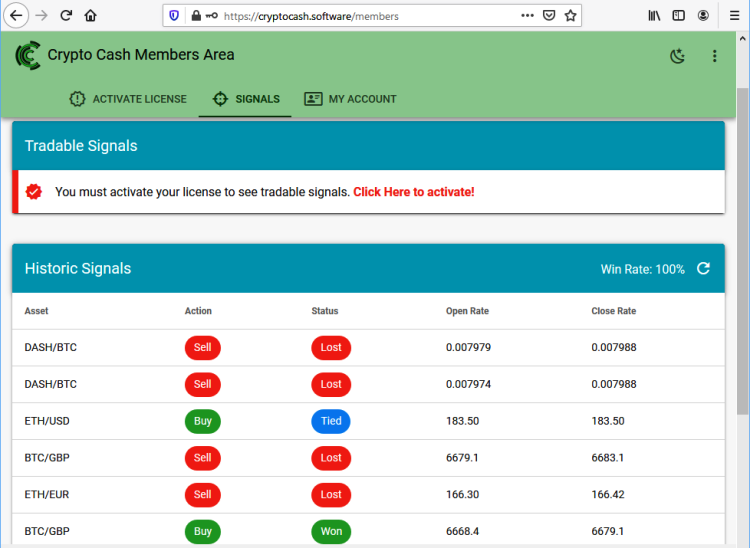The image size is (750, 548).
Task: Click open rate value 6668.4
Action: 463,531
